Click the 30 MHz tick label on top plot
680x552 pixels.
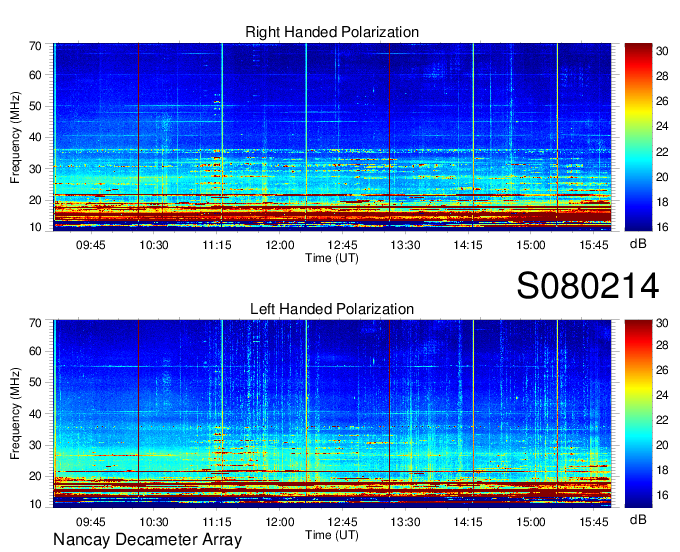[x=35, y=169]
